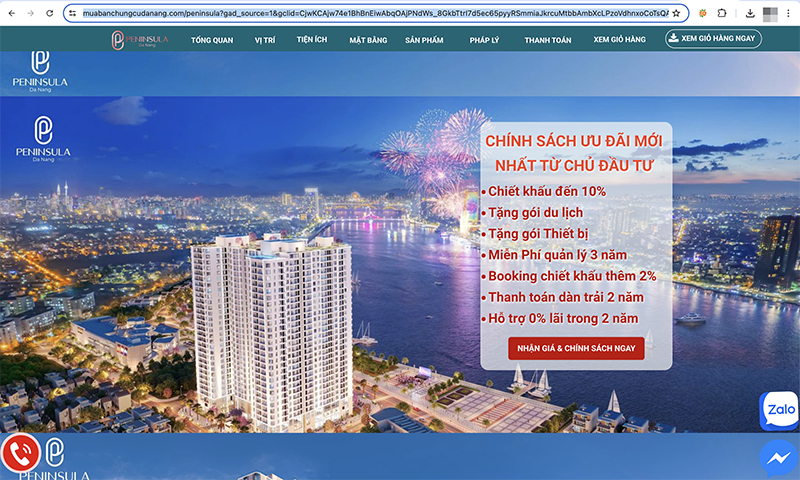Open the MẶT BẰNG menu item
The height and width of the screenshot is (480, 800).
click(x=368, y=40)
